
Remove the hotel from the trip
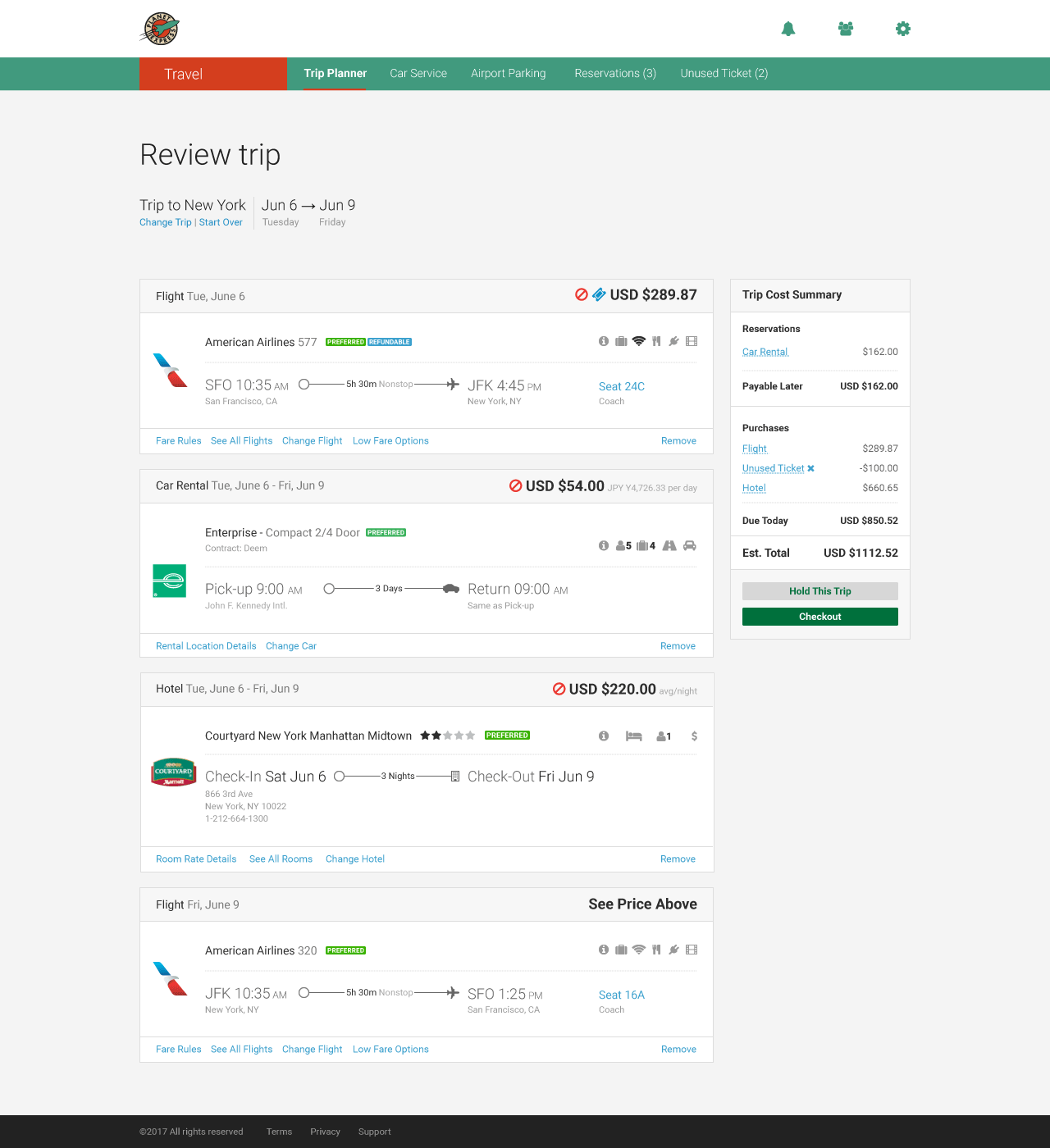678,859
